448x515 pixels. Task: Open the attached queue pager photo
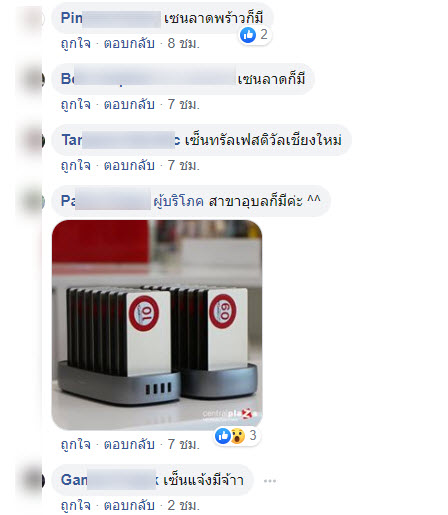(x=157, y=325)
